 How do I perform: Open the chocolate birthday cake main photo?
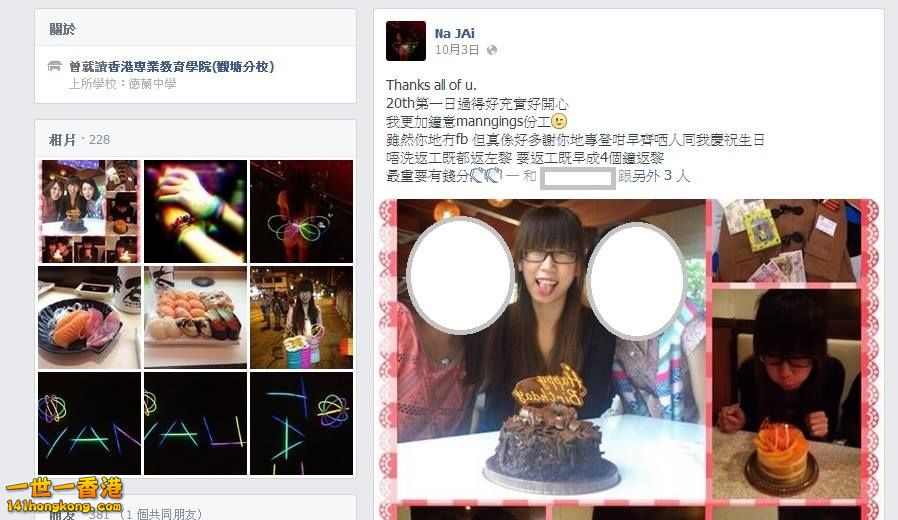[551, 349]
